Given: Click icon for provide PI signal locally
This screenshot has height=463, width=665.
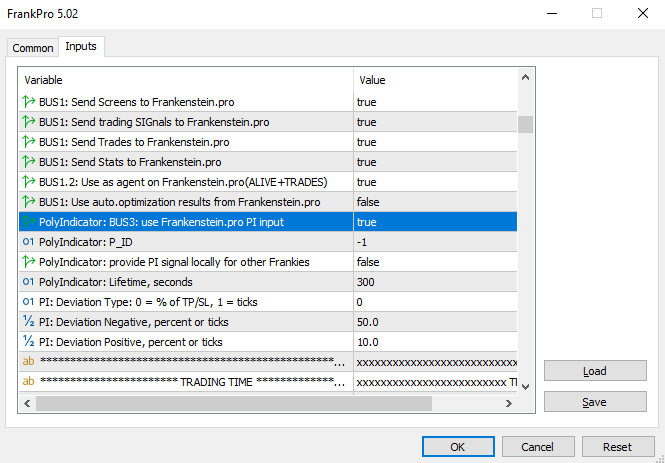Looking at the screenshot, I should 28,262.
